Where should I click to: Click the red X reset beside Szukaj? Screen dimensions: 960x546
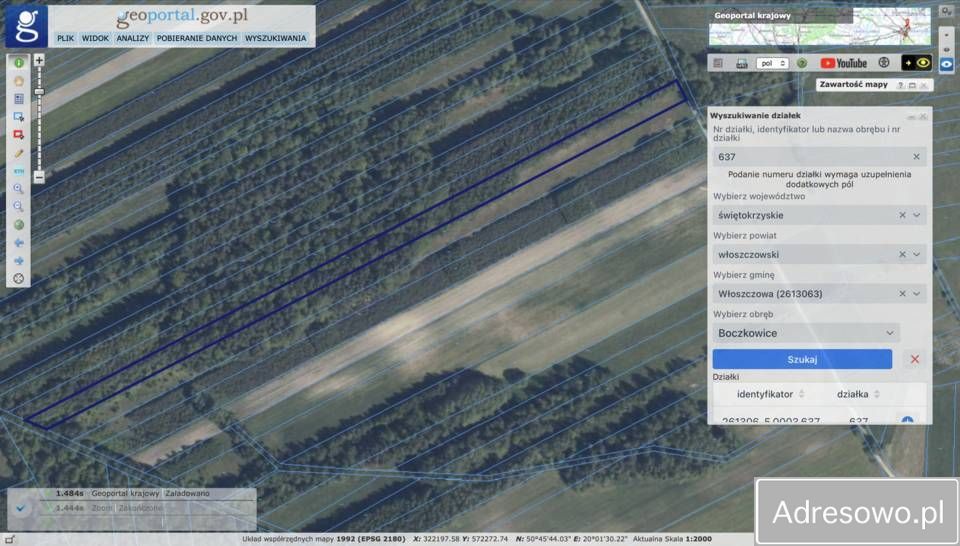click(x=915, y=359)
